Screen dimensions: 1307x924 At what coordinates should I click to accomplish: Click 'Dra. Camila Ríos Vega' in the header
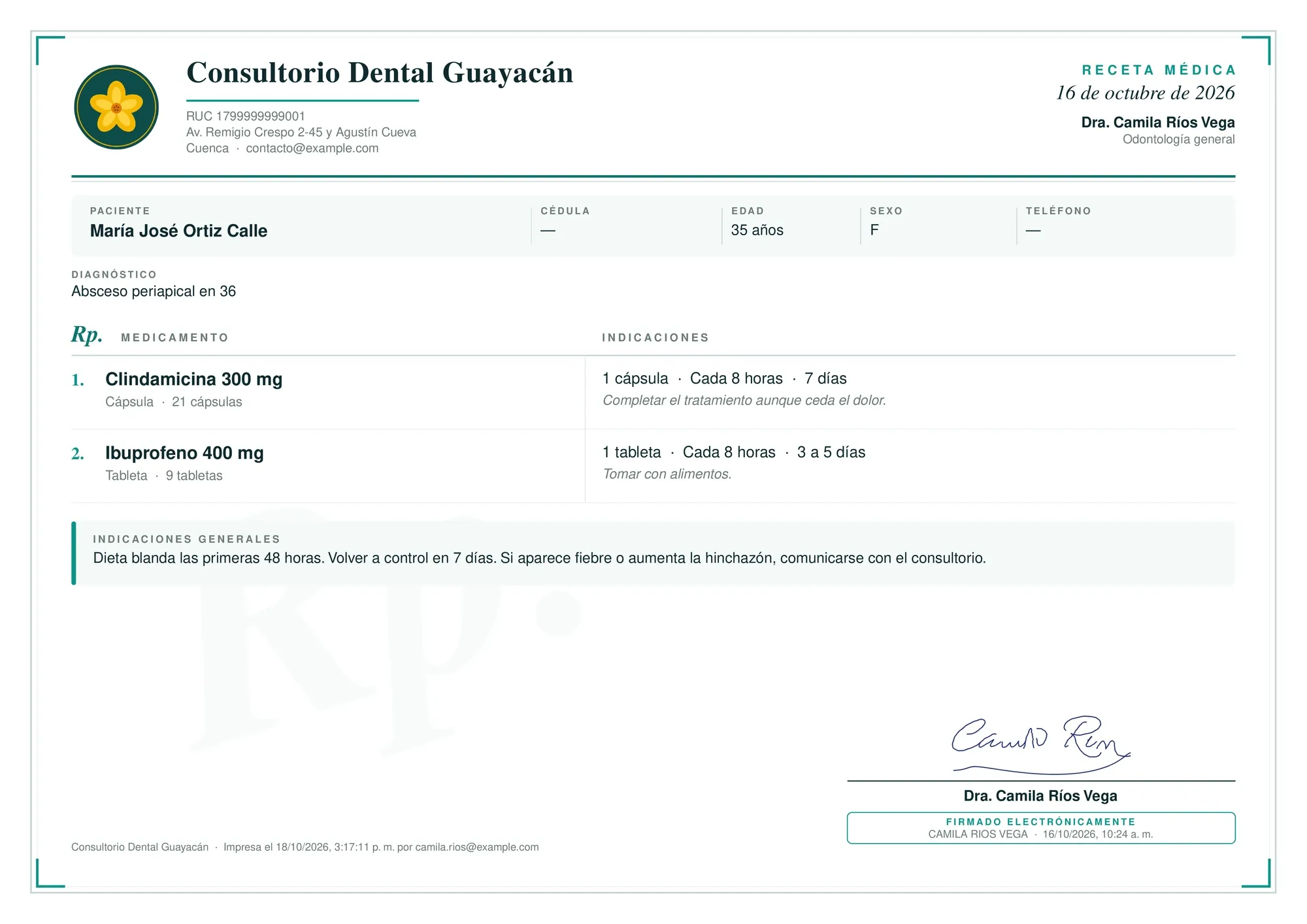[1158, 122]
